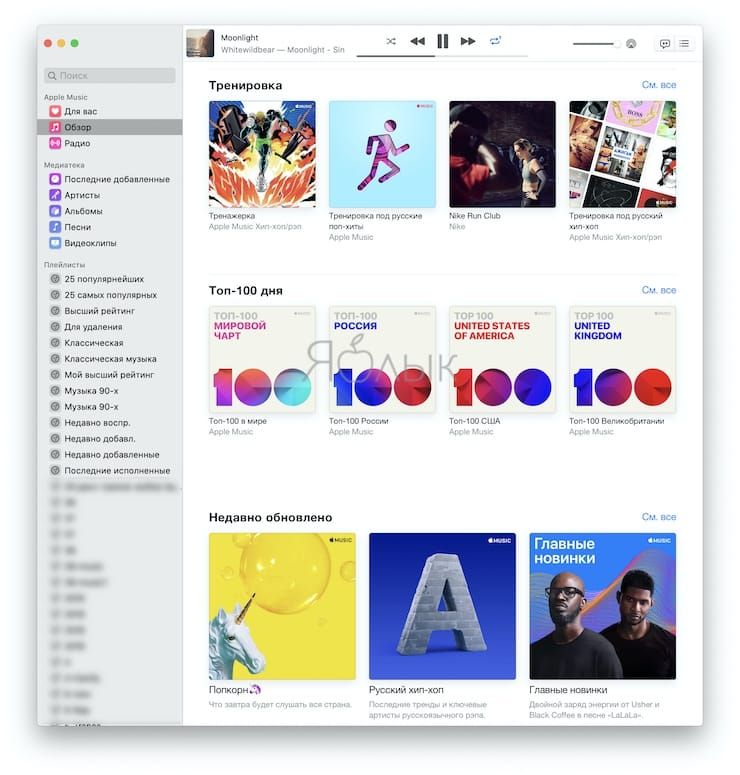Open Главные новинки playlist cover
Image resolution: width=740 pixels, height=775 pixels.
[603, 606]
